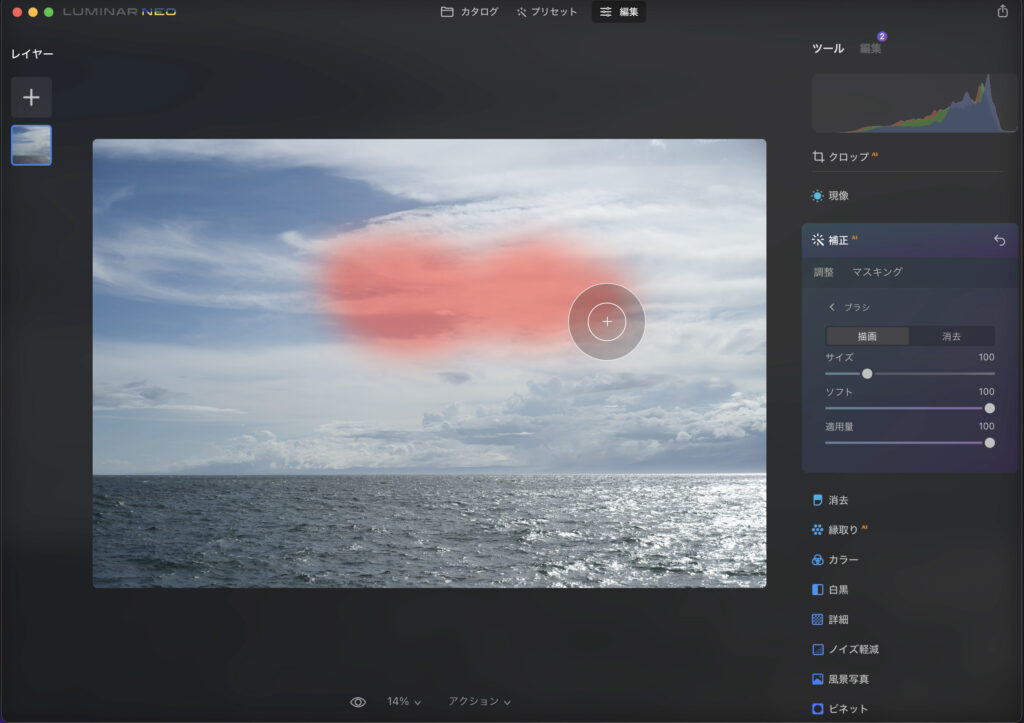Click the presets sparkle icon

coord(521,12)
